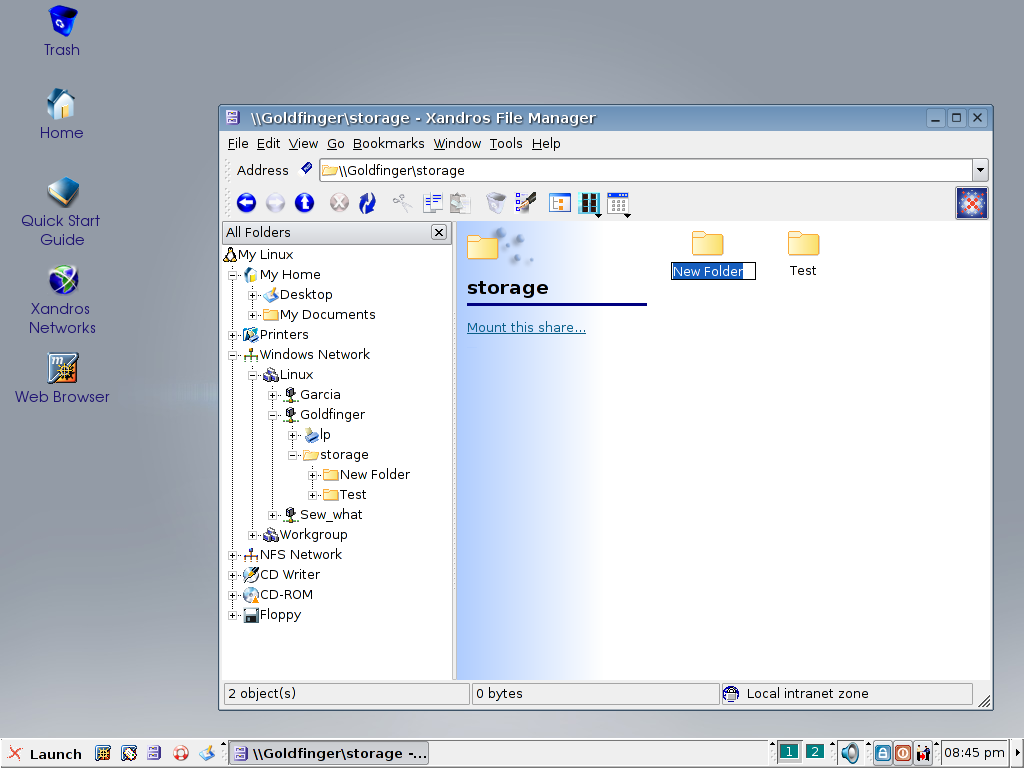Select the Test folder in file view

point(803,254)
